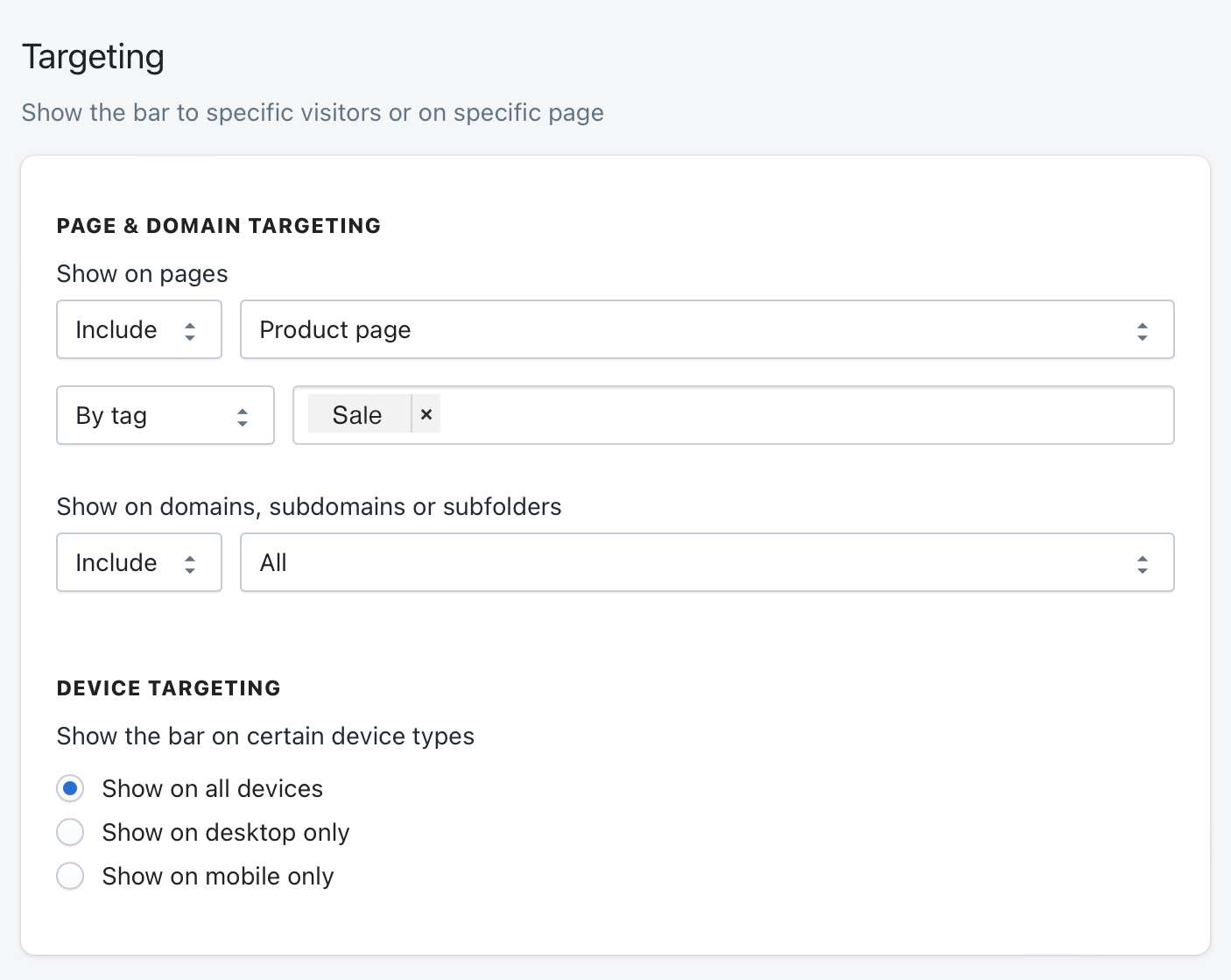Screen dimensions: 1231x980
Task: Choose the Show on mobile only radio button
Action: coord(70,876)
